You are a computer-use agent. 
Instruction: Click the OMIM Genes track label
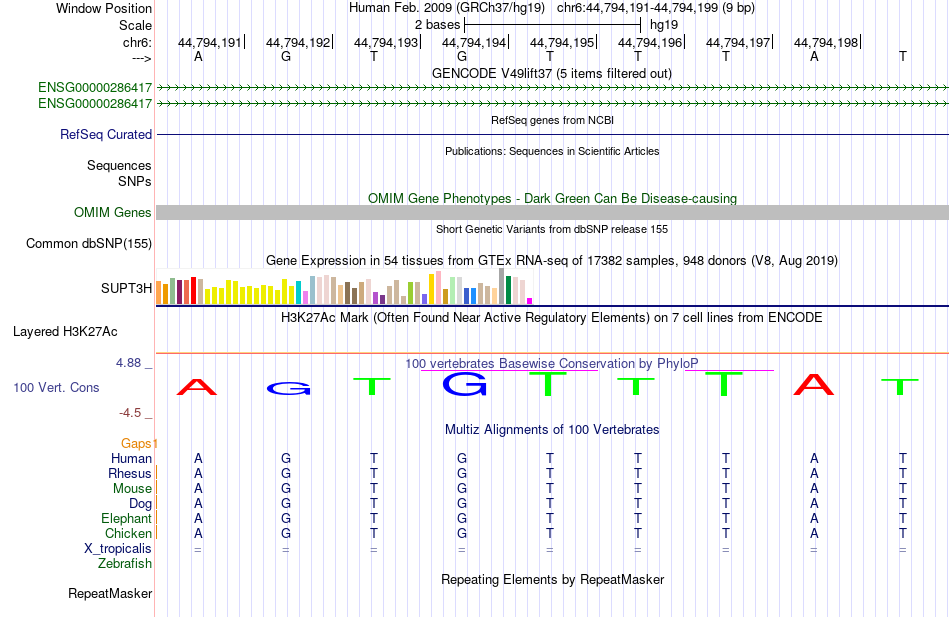tap(113, 212)
